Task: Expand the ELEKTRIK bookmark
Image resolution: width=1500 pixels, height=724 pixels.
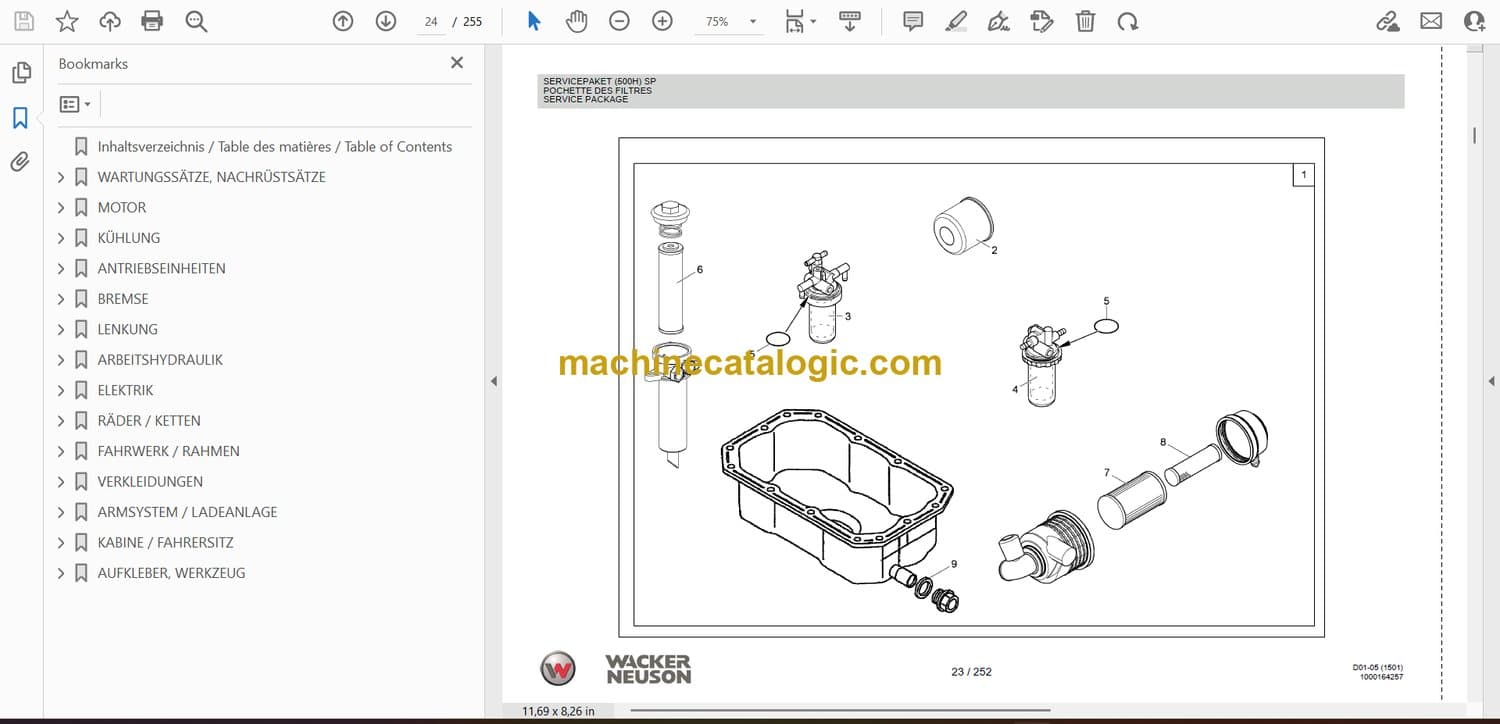Action: [61, 391]
